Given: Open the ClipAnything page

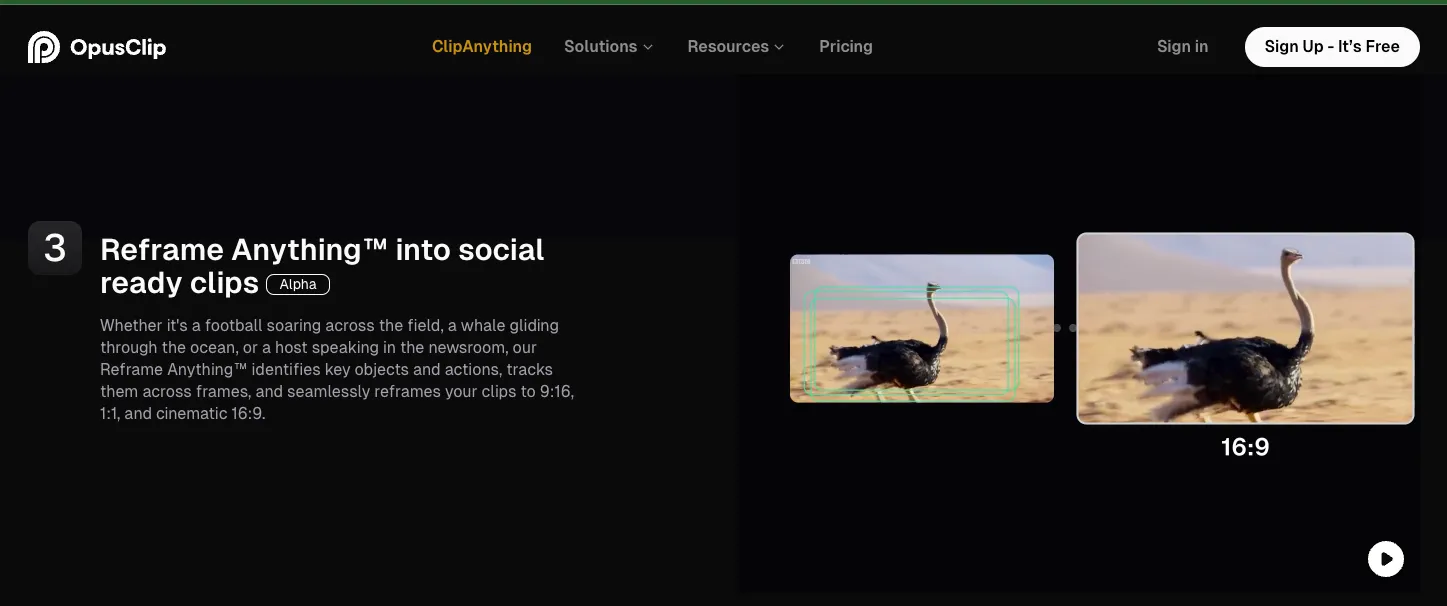Looking at the screenshot, I should point(482,46).
